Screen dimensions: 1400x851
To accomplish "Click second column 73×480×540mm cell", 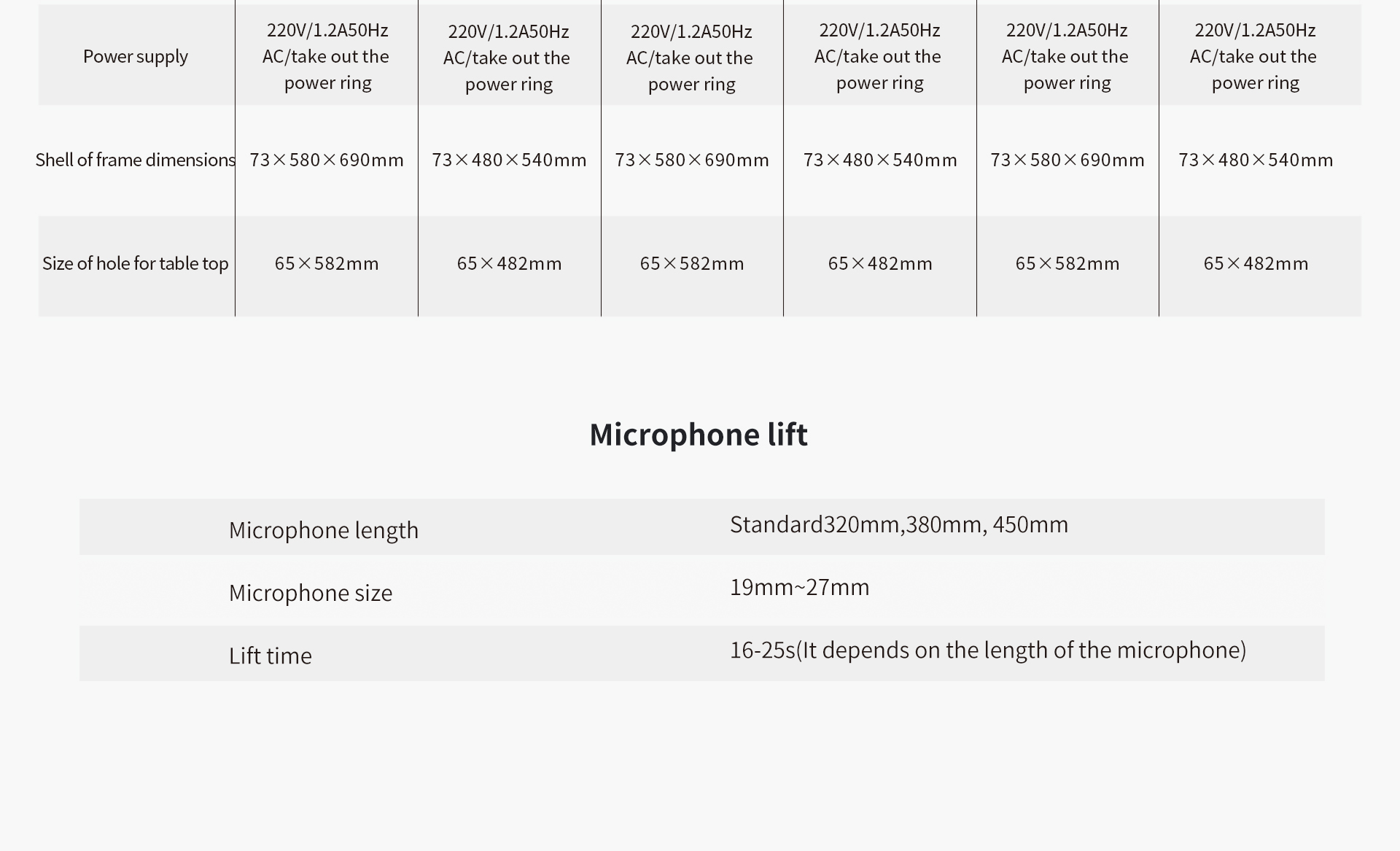I will [x=509, y=160].
